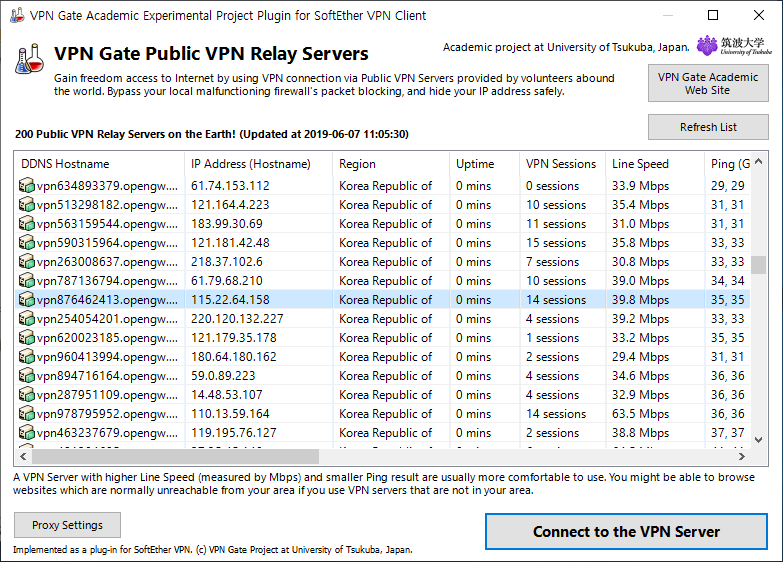The image size is (783, 562).
Task: Sort by Uptime column header
Action: pos(484,164)
